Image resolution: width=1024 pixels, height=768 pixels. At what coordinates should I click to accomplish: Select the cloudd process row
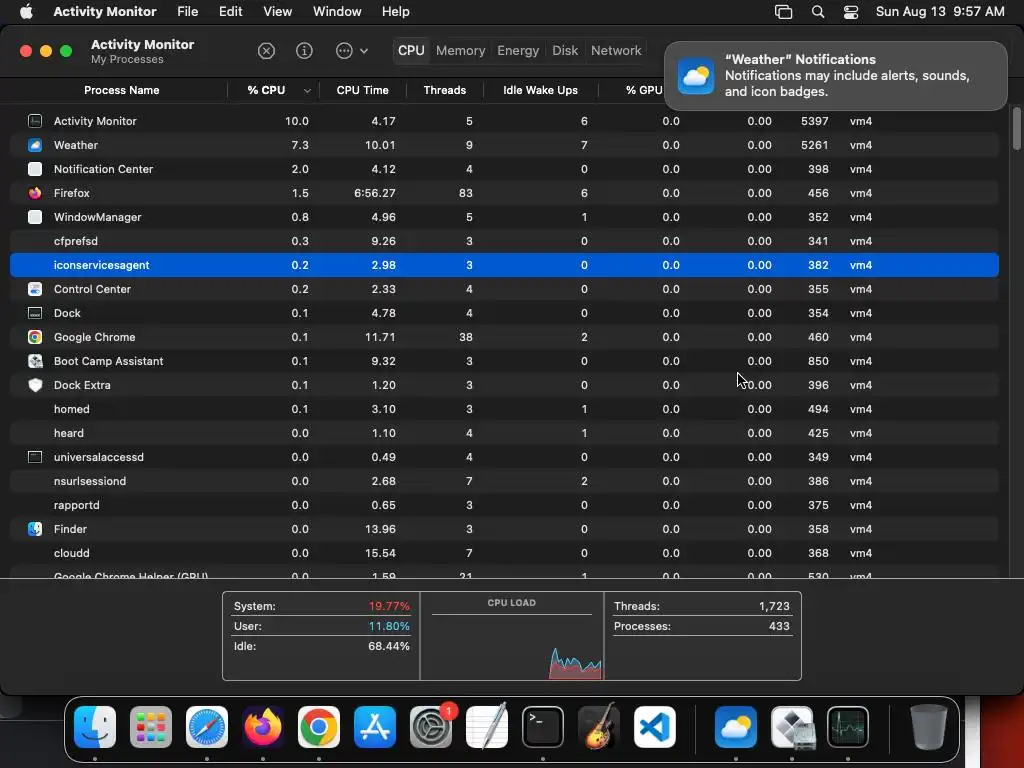[x=504, y=553]
